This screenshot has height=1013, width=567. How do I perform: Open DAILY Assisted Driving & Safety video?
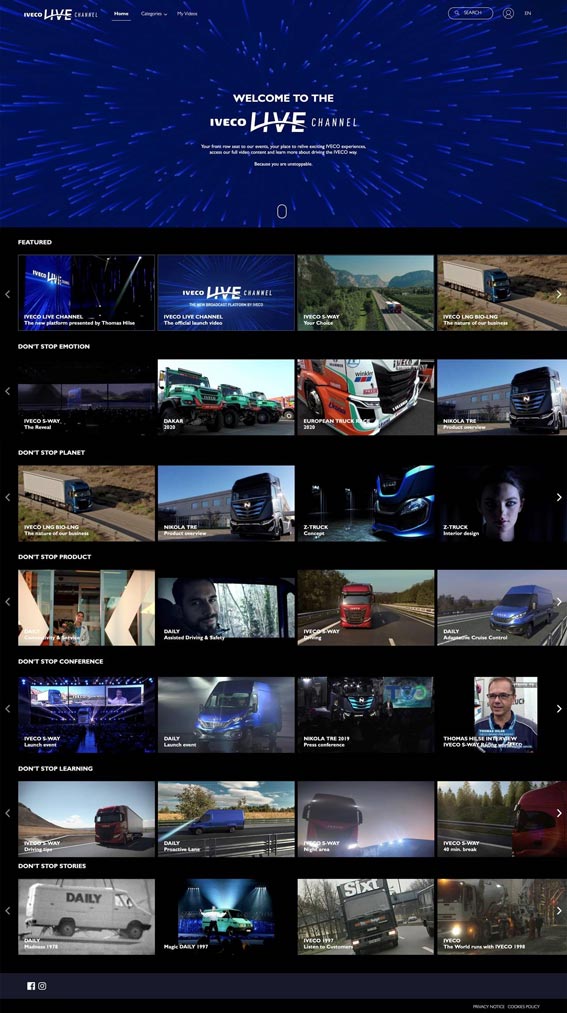(x=226, y=607)
